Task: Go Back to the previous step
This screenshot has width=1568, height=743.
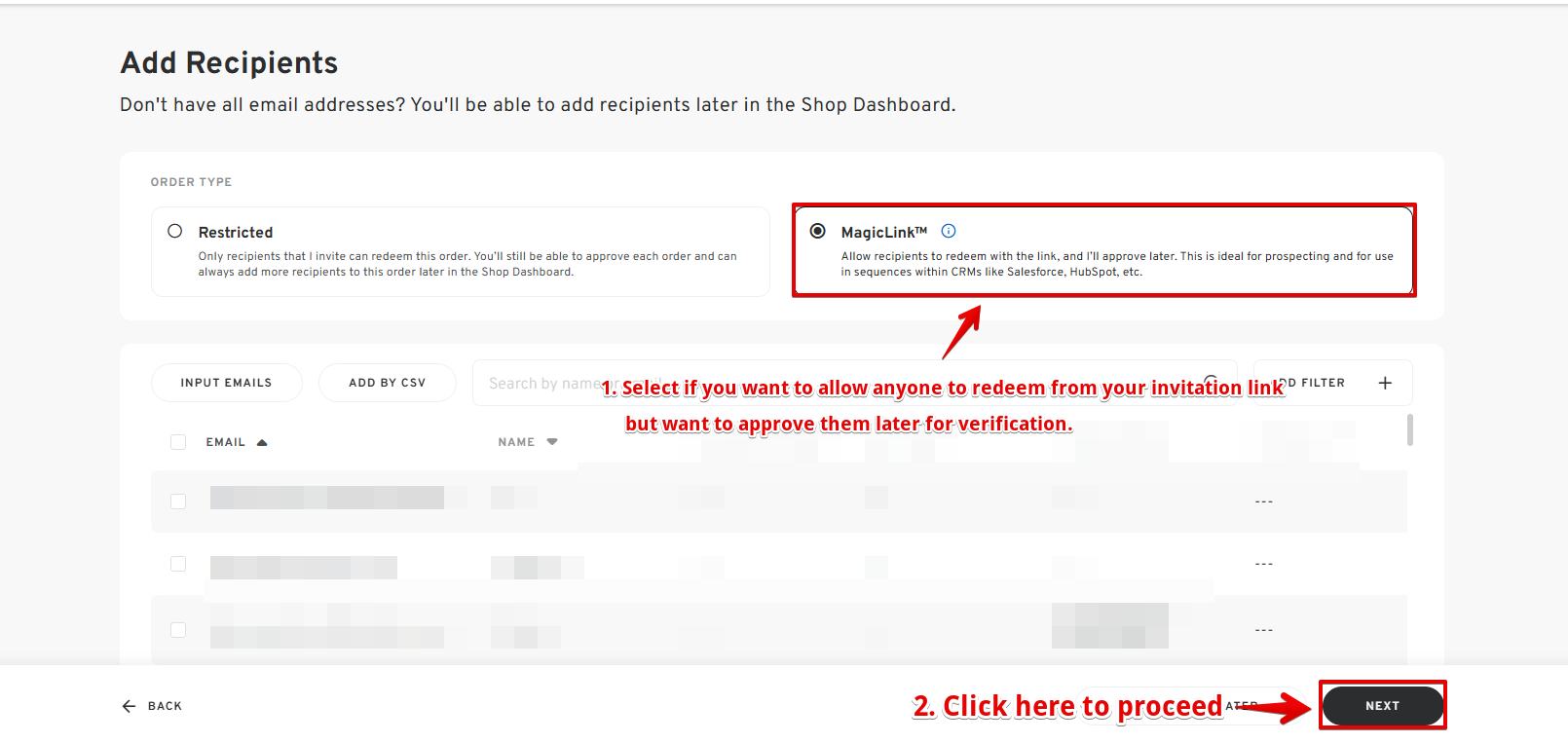Action: pyautogui.click(x=152, y=706)
